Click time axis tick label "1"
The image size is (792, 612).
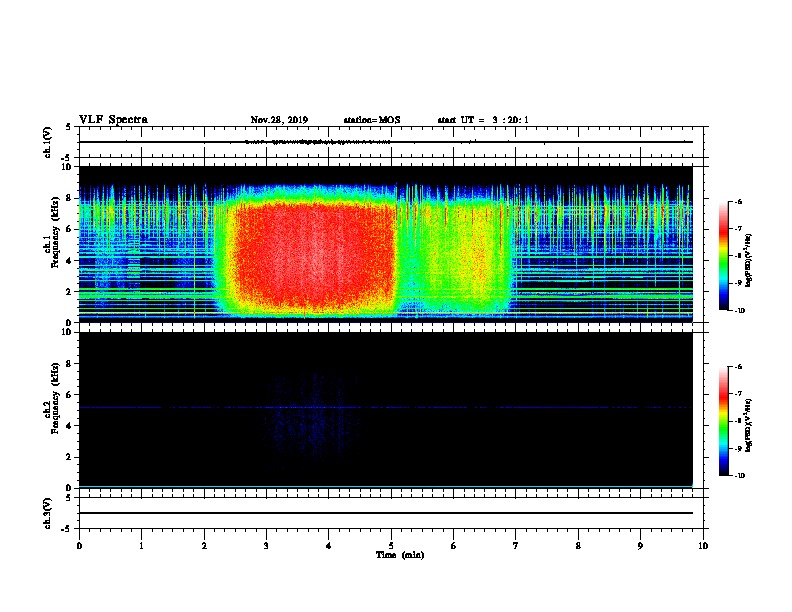(141, 546)
